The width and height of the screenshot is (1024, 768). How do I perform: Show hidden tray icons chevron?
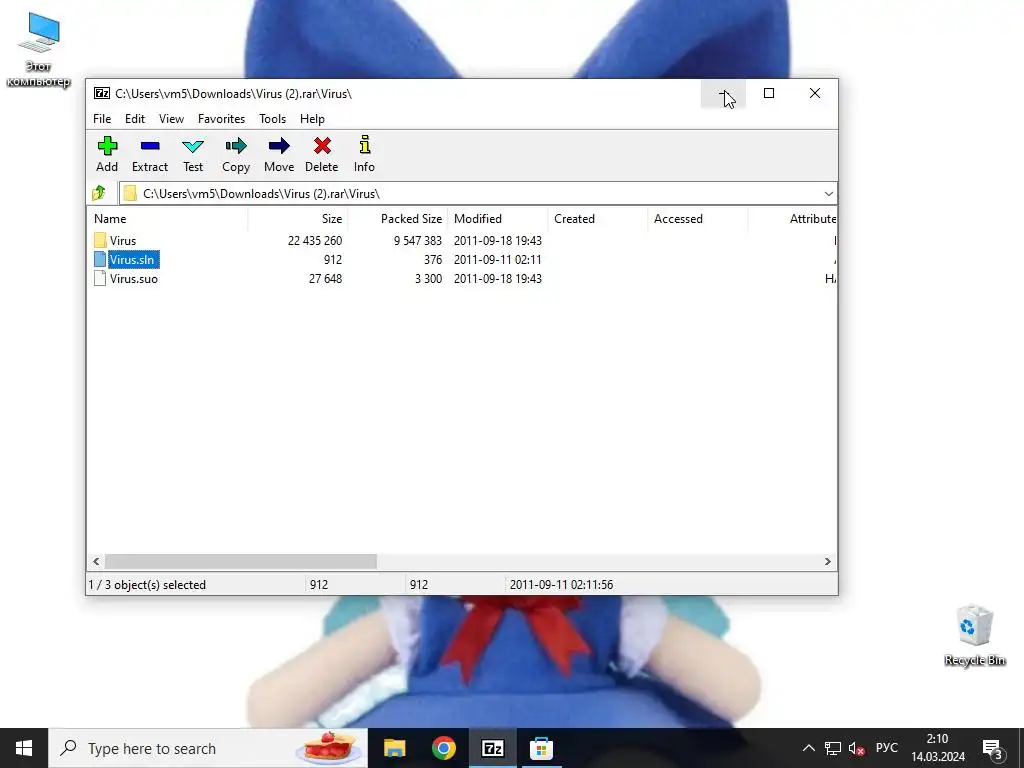click(808, 748)
